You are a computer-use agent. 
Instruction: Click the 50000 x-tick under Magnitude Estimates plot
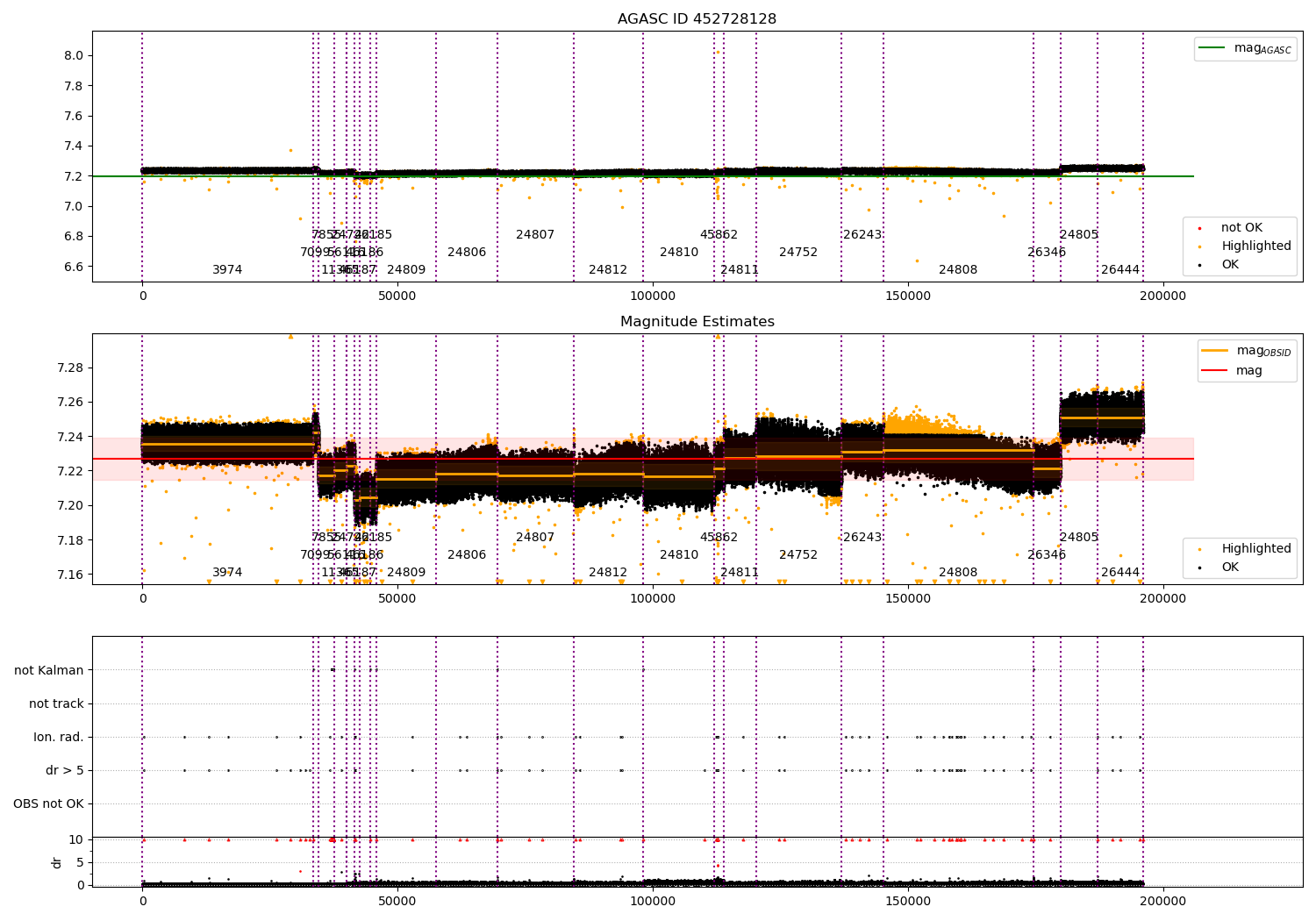397,599
